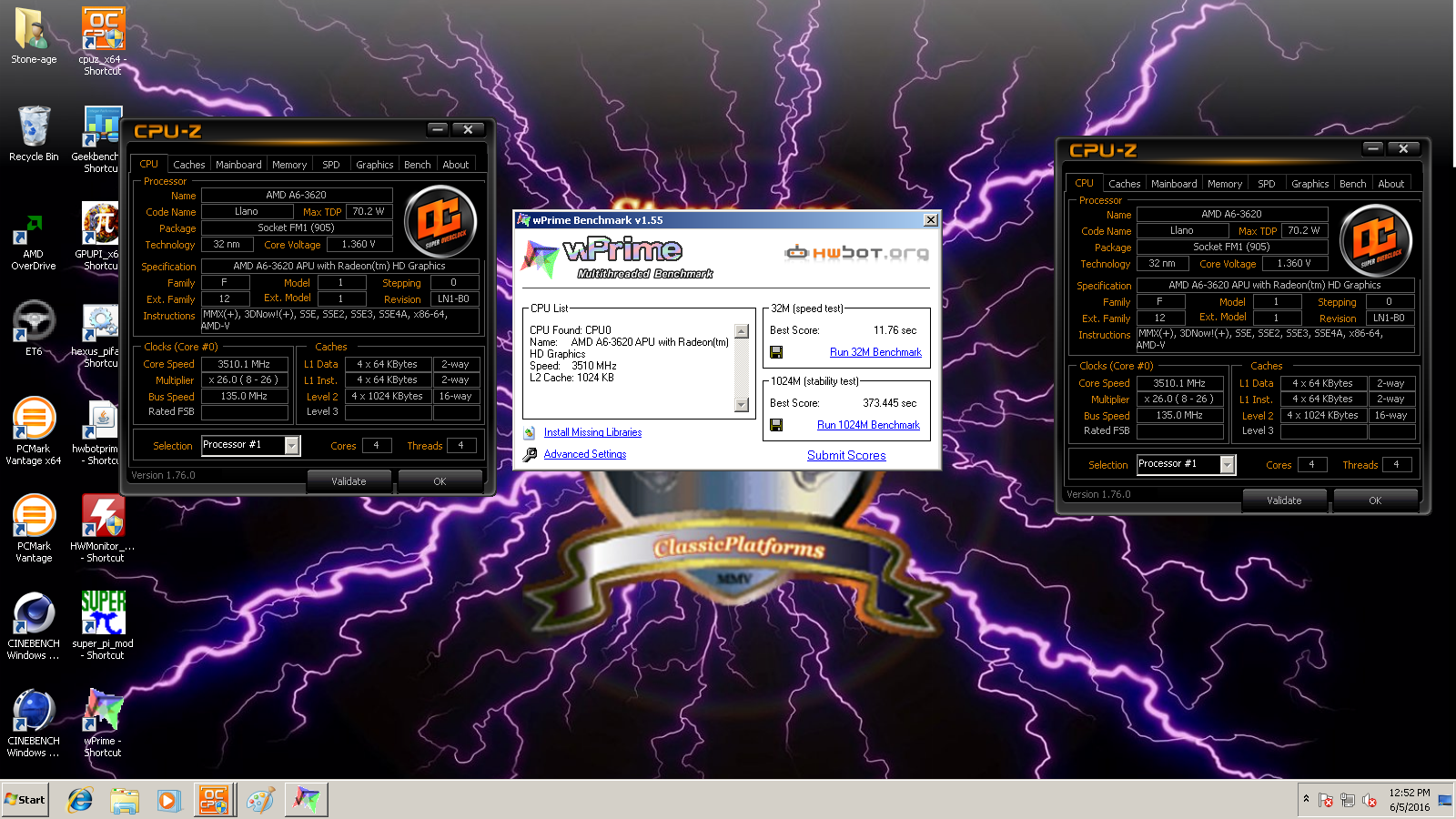The height and width of the screenshot is (819, 1456).
Task: Open the Memory tab in the left CPU-Z window
Action: pyautogui.click(x=289, y=165)
